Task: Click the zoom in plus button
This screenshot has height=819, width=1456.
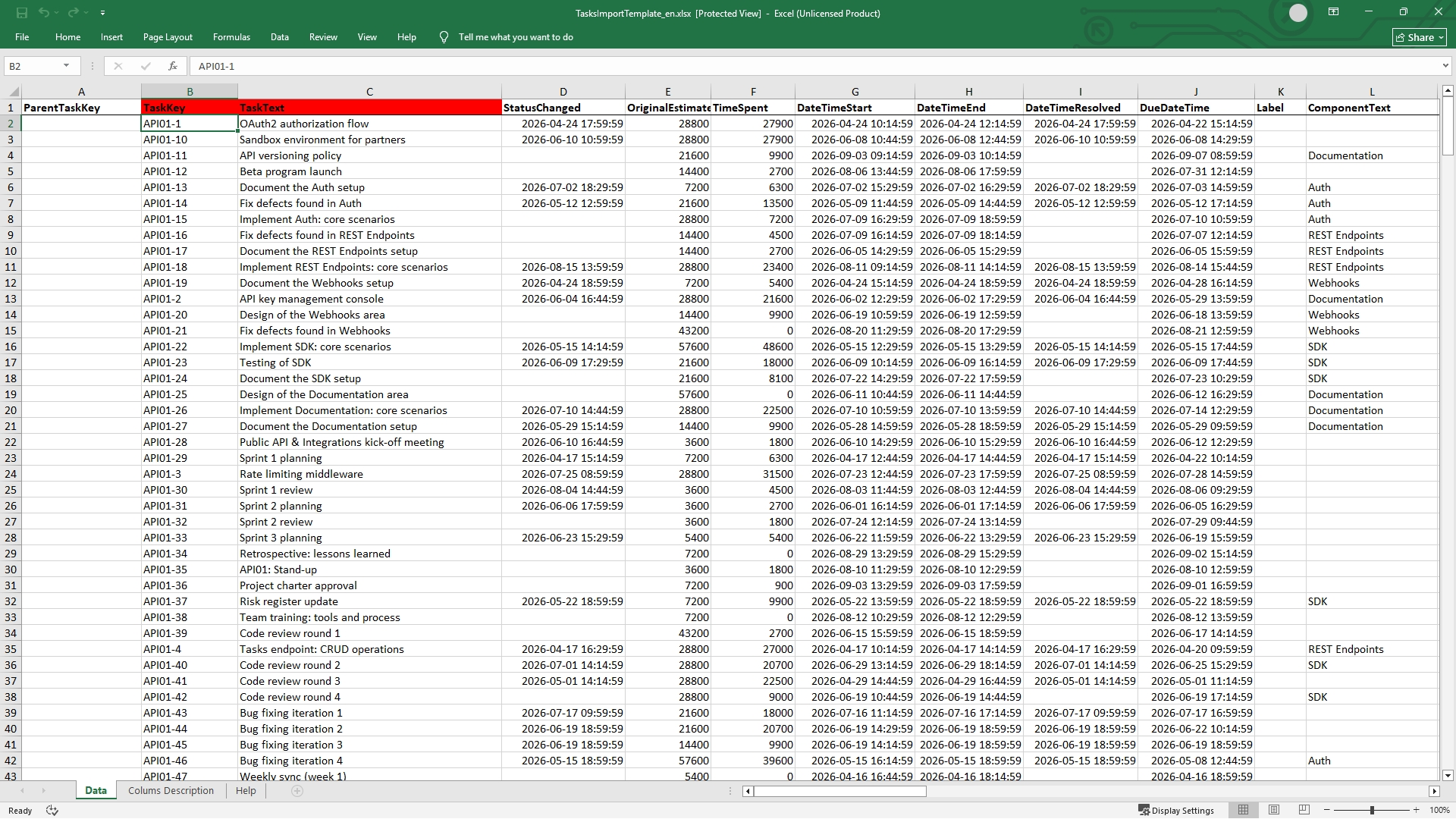Action: coord(1416,811)
